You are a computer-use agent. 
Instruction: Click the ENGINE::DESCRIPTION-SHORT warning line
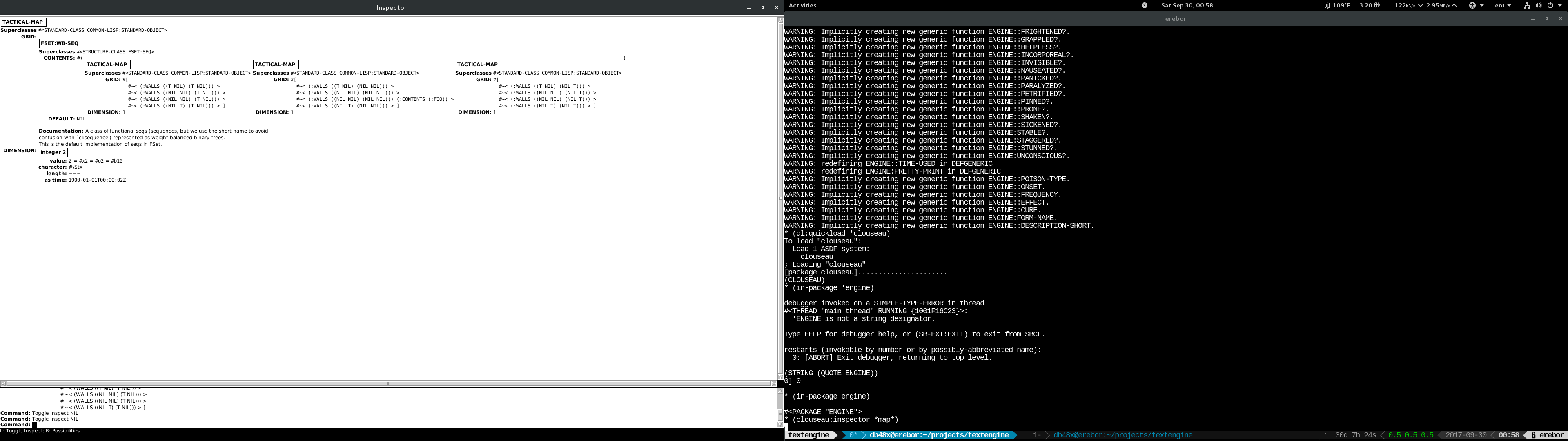click(x=939, y=225)
